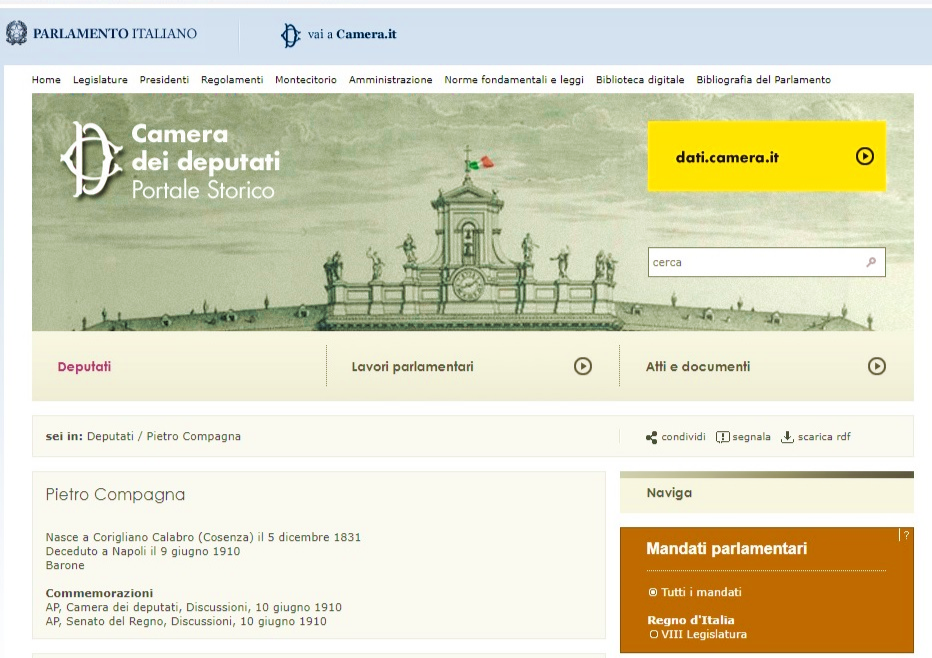Image resolution: width=932 pixels, height=658 pixels.
Task: Select the Tutti i mandati radio option
Action: pos(653,592)
